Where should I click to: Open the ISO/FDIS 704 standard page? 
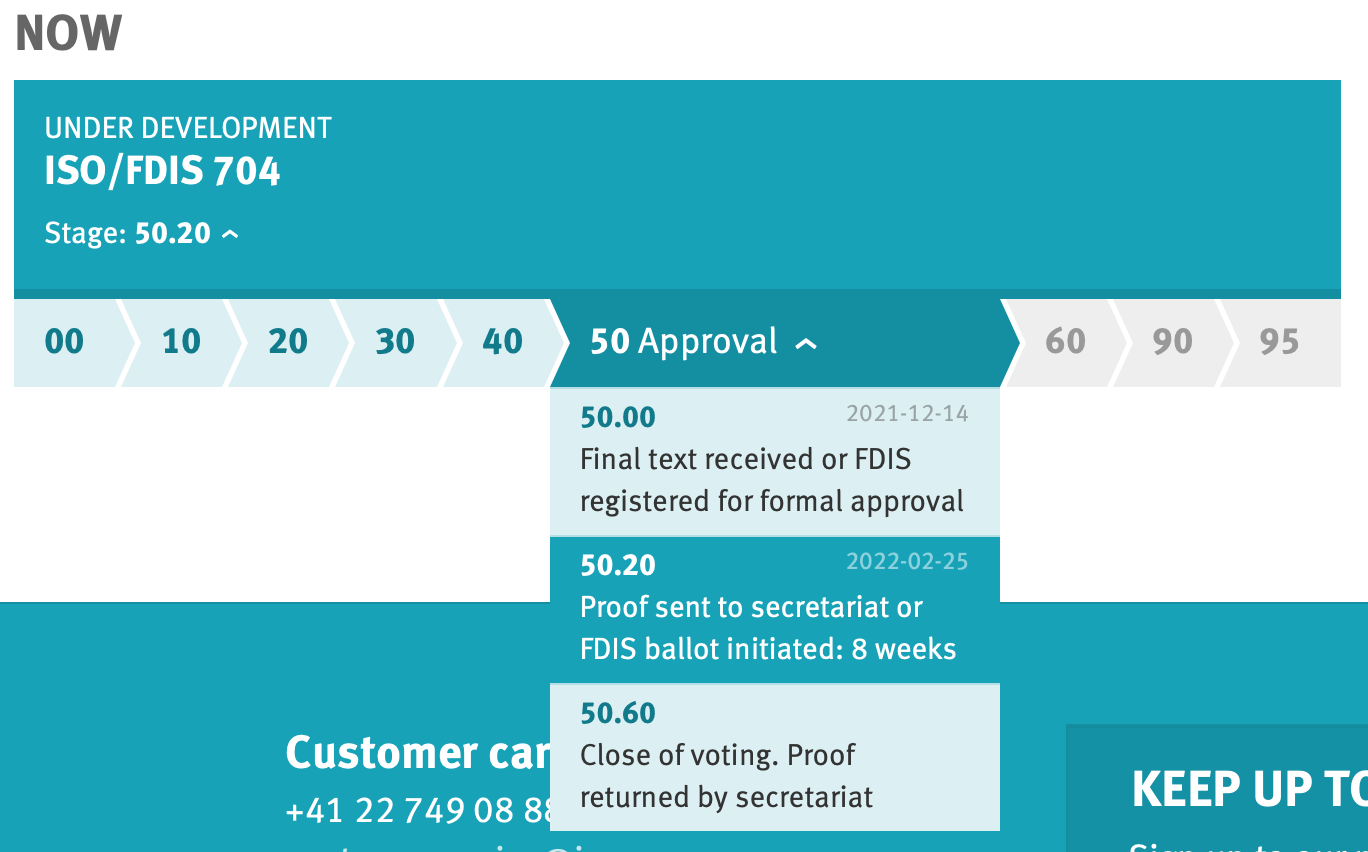pos(162,170)
